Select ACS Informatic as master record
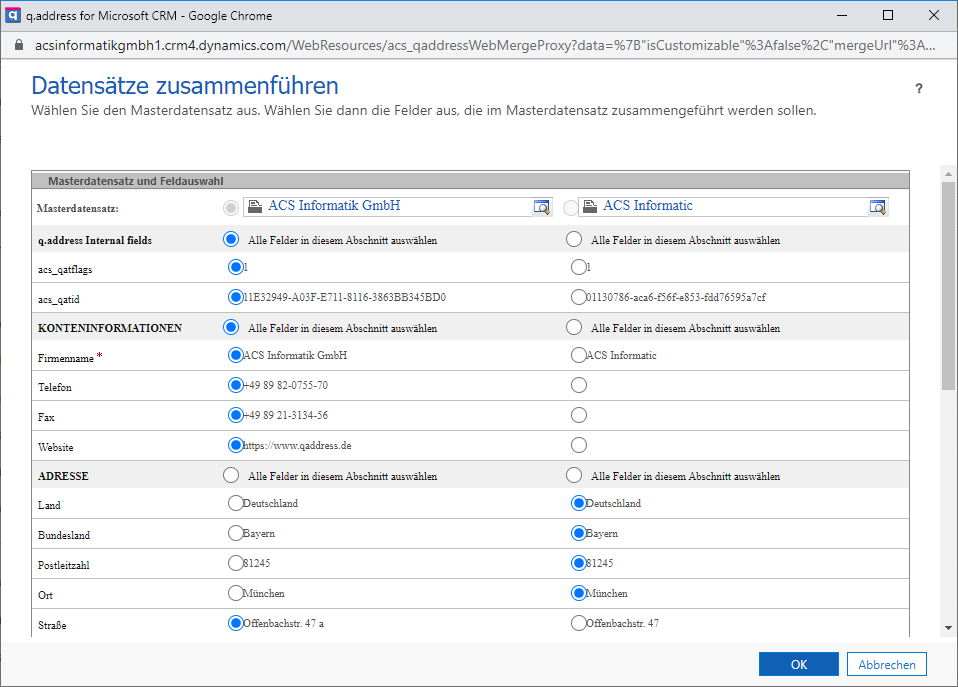This screenshot has width=958, height=687. tap(570, 208)
